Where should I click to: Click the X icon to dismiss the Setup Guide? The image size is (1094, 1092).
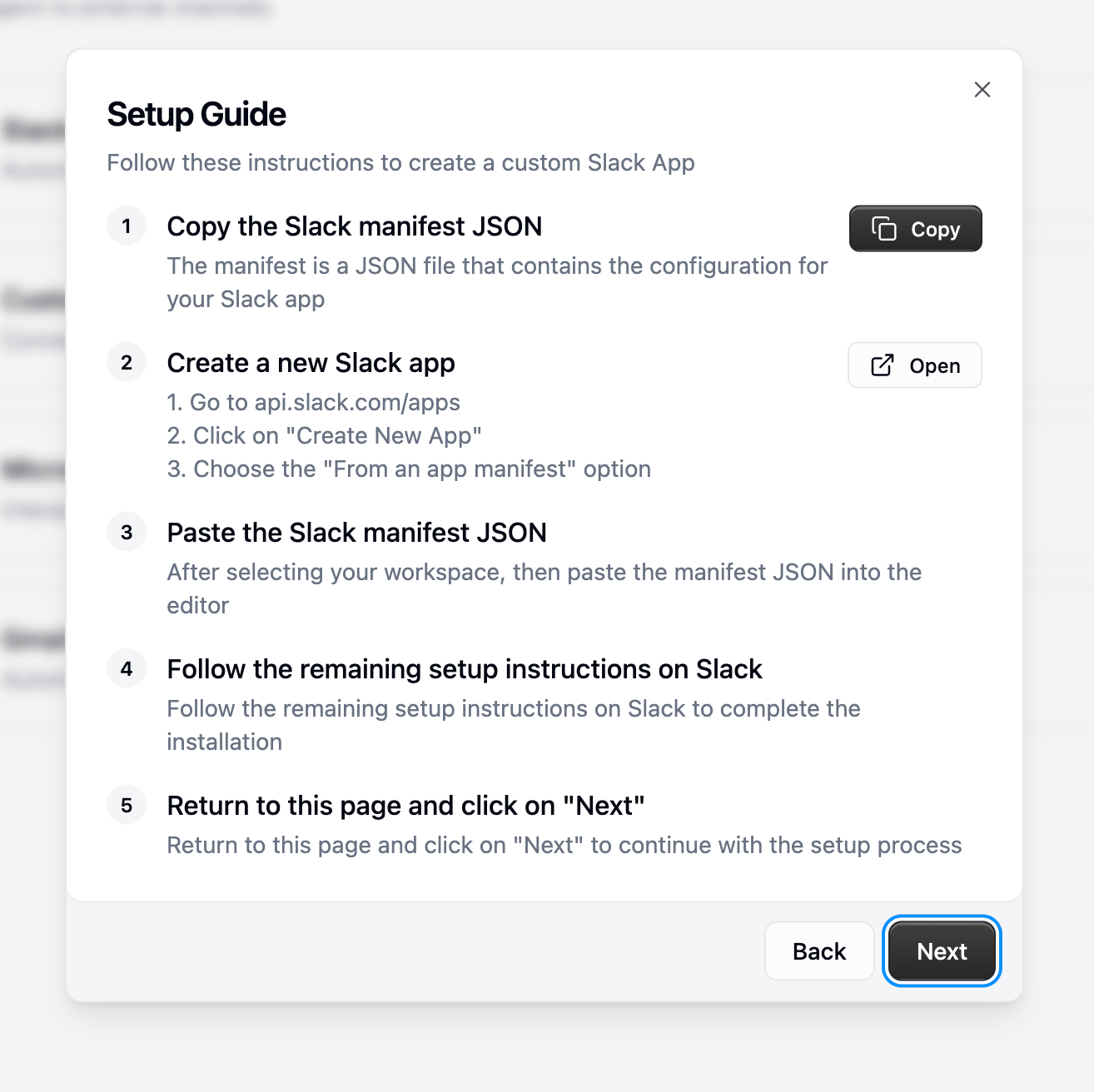pos(982,90)
